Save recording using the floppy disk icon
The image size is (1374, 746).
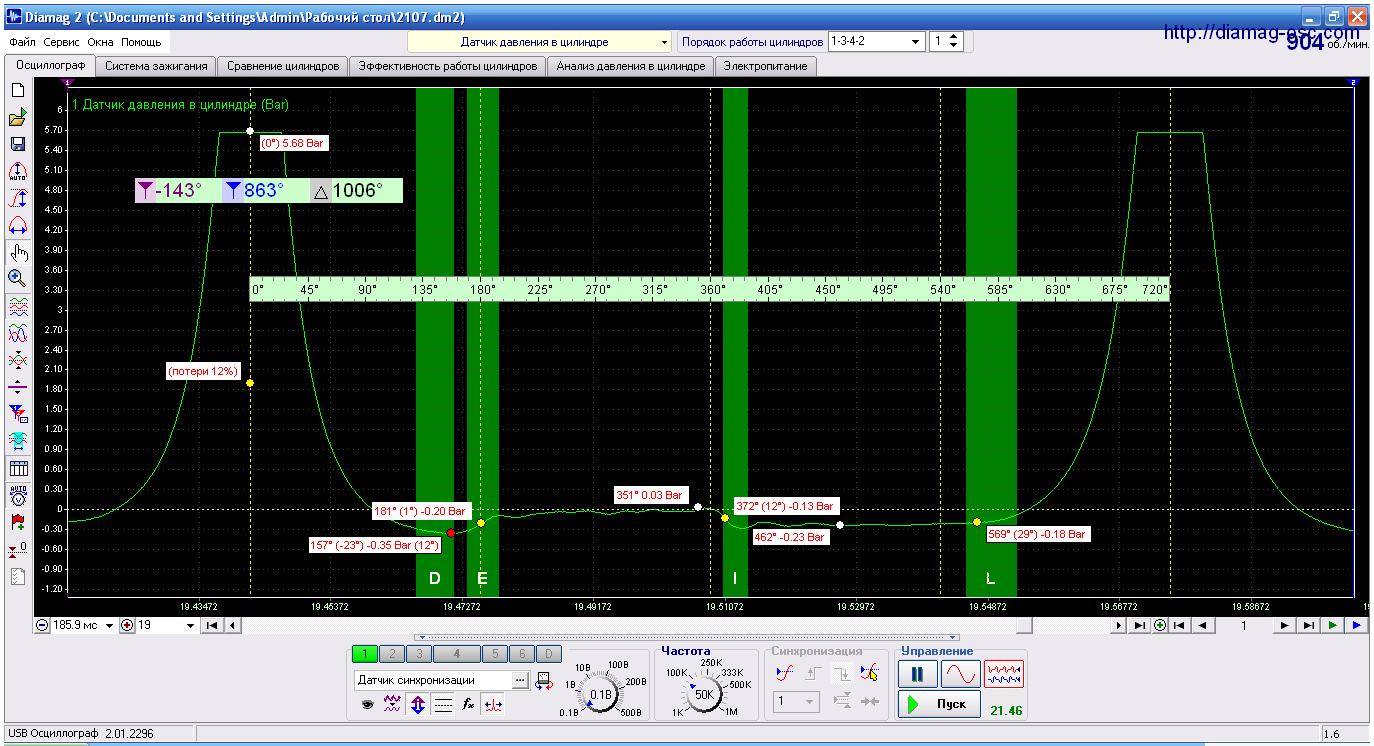tap(17, 145)
